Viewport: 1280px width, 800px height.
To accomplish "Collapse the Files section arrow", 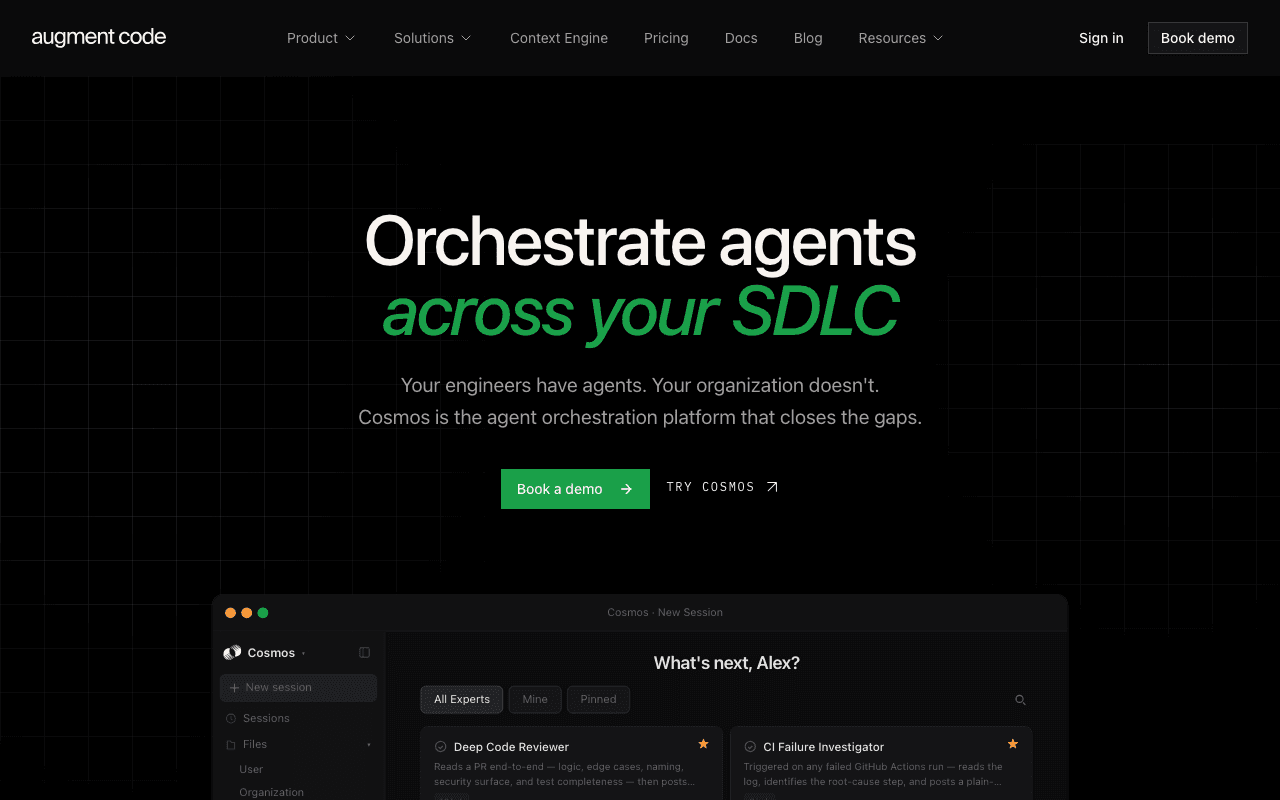I will (368, 745).
